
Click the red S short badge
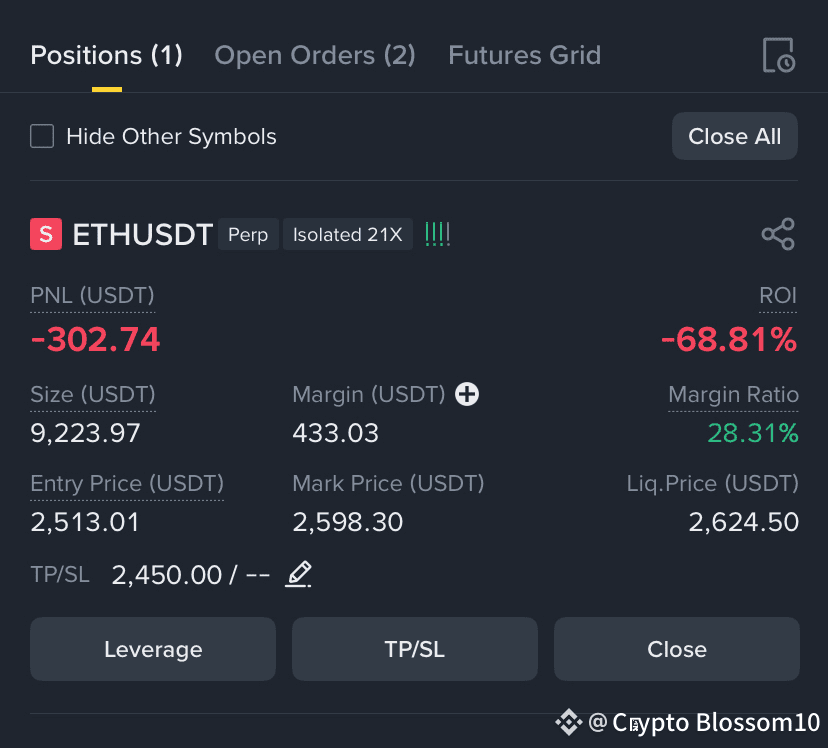pos(46,234)
